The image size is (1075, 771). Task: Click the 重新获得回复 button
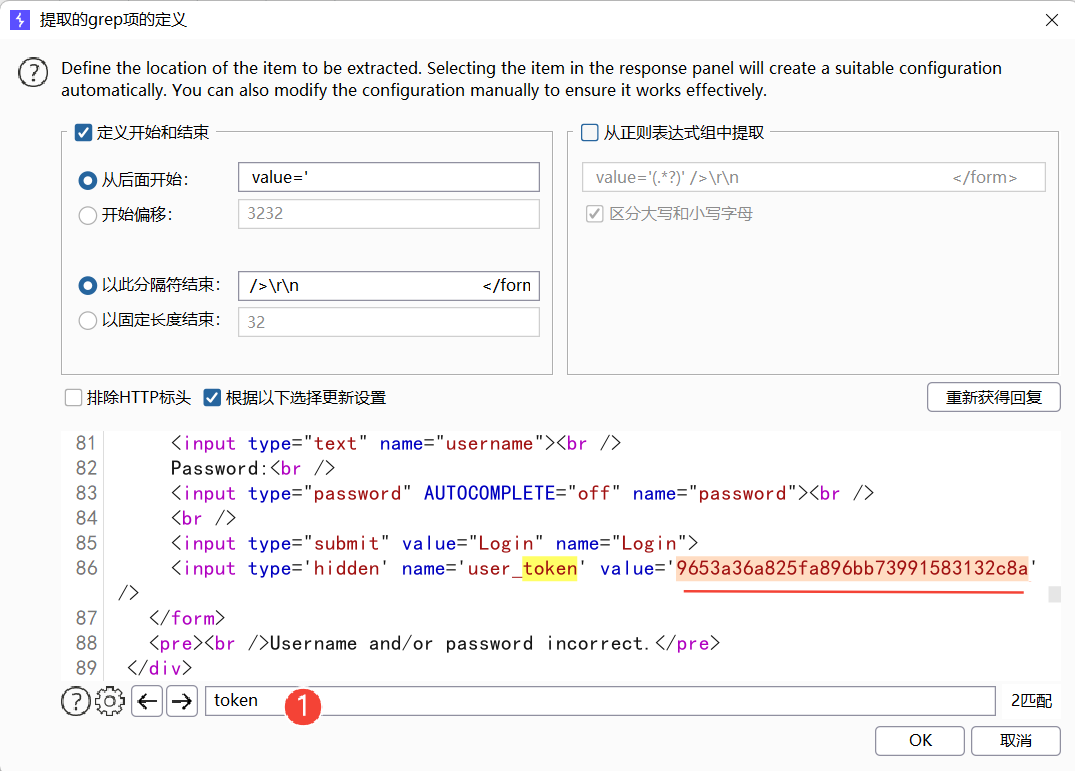coord(993,397)
